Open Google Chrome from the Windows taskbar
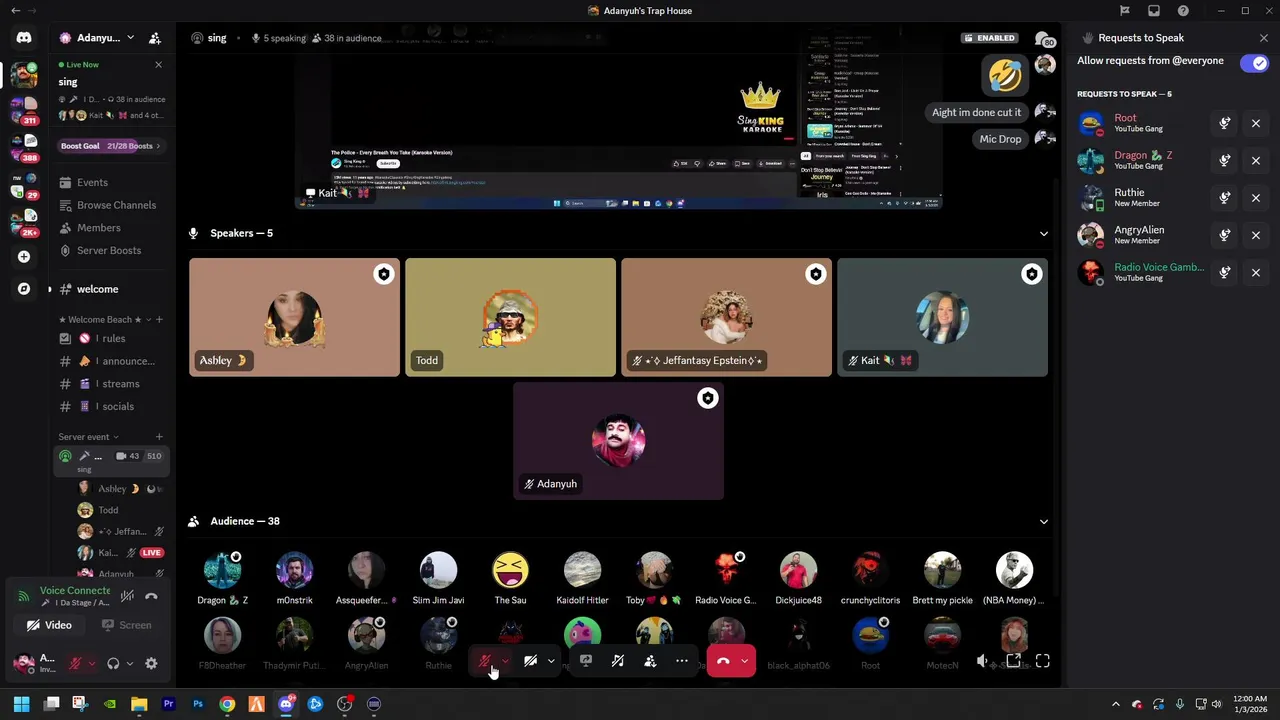Image resolution: width=1280 pixels, height=720 pixels. tap(227, 704)
